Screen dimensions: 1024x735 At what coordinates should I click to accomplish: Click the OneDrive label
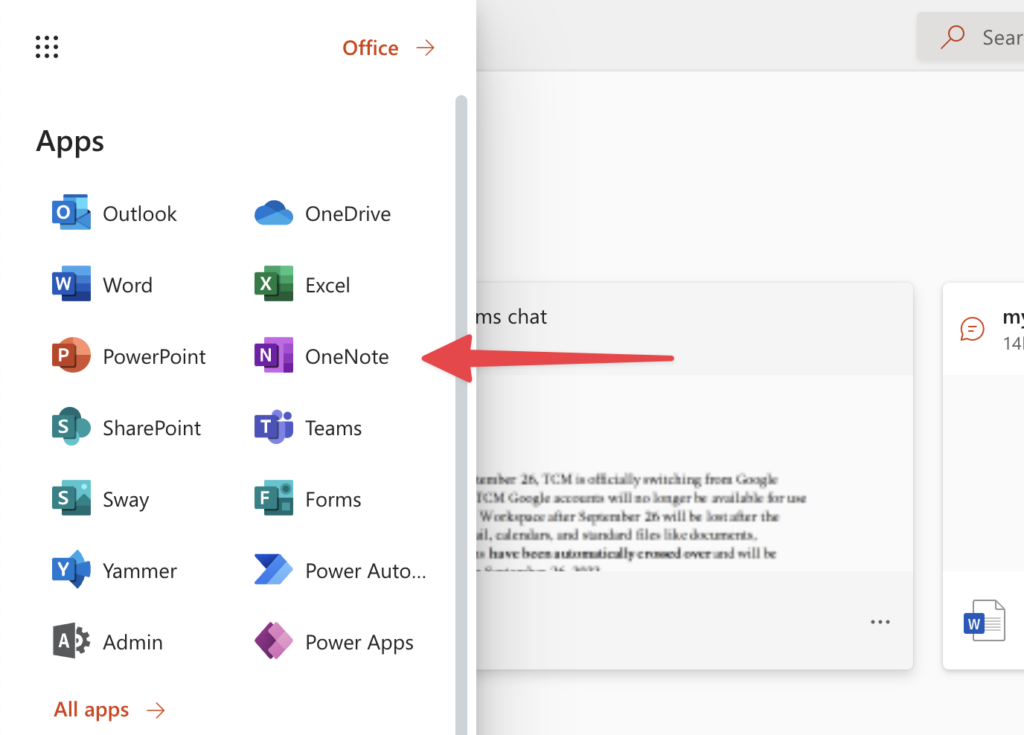(348, 214)
